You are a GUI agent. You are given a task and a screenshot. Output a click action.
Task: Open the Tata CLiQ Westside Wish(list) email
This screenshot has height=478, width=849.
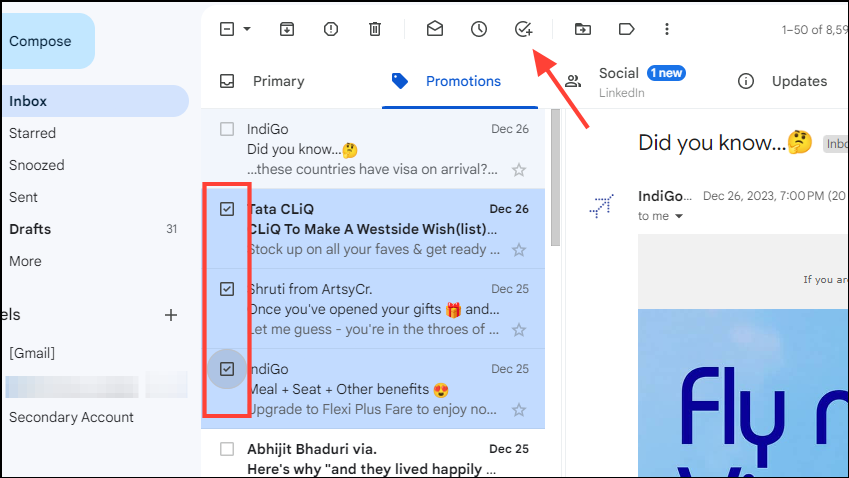tap(373, 229)
